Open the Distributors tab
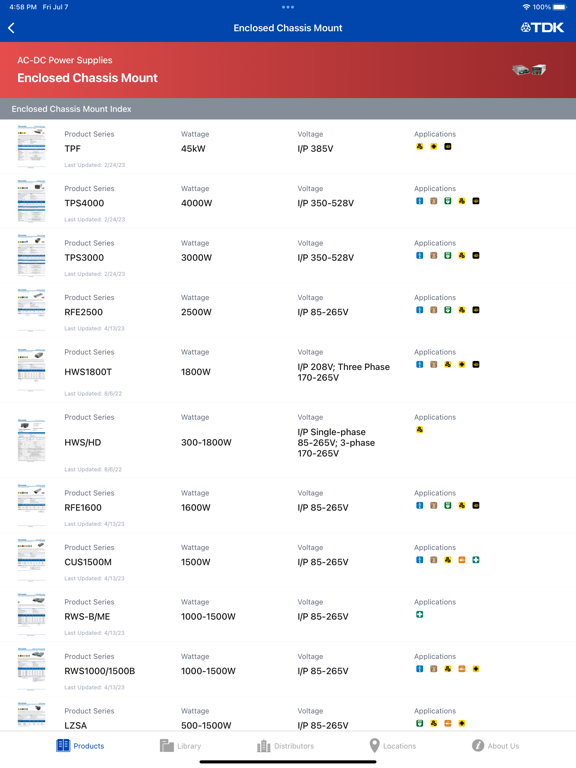 (286, 745)
